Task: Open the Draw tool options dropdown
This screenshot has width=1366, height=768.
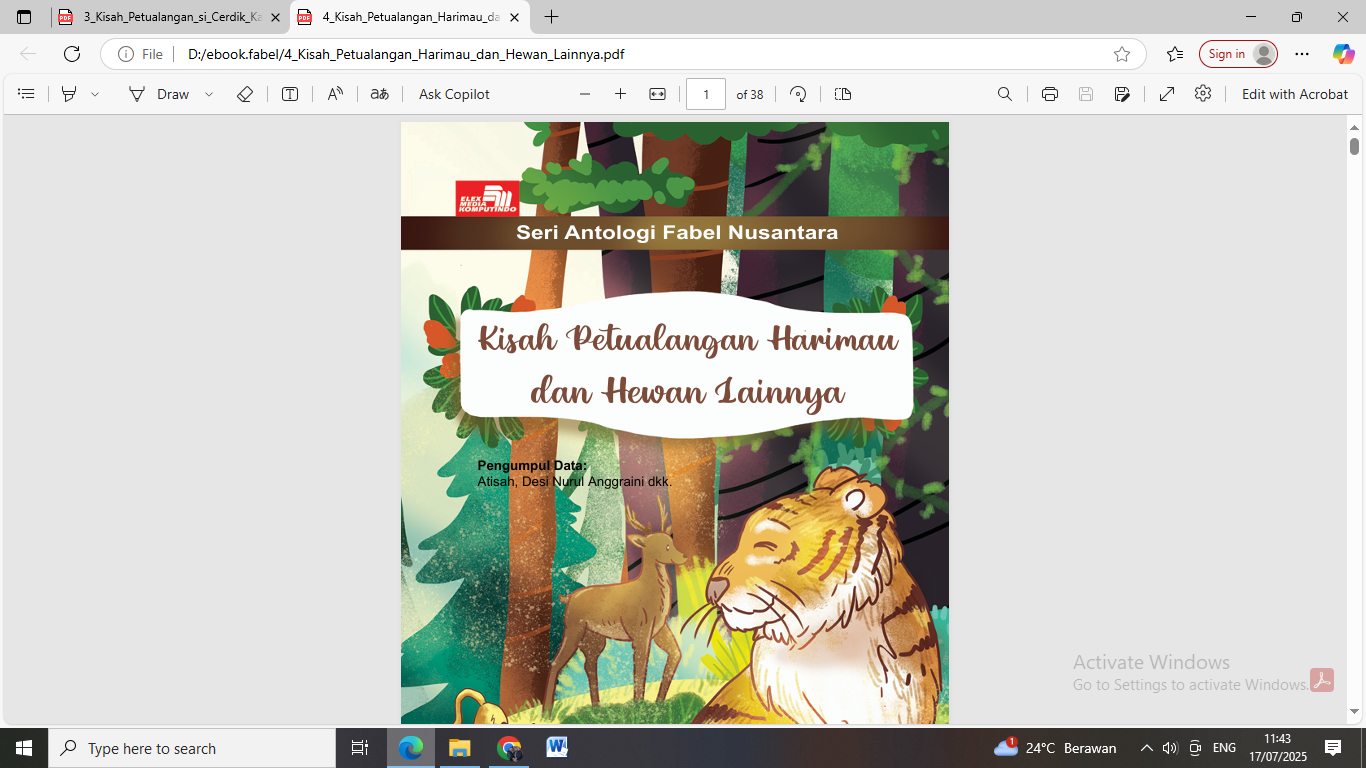Action: (207, 93)
